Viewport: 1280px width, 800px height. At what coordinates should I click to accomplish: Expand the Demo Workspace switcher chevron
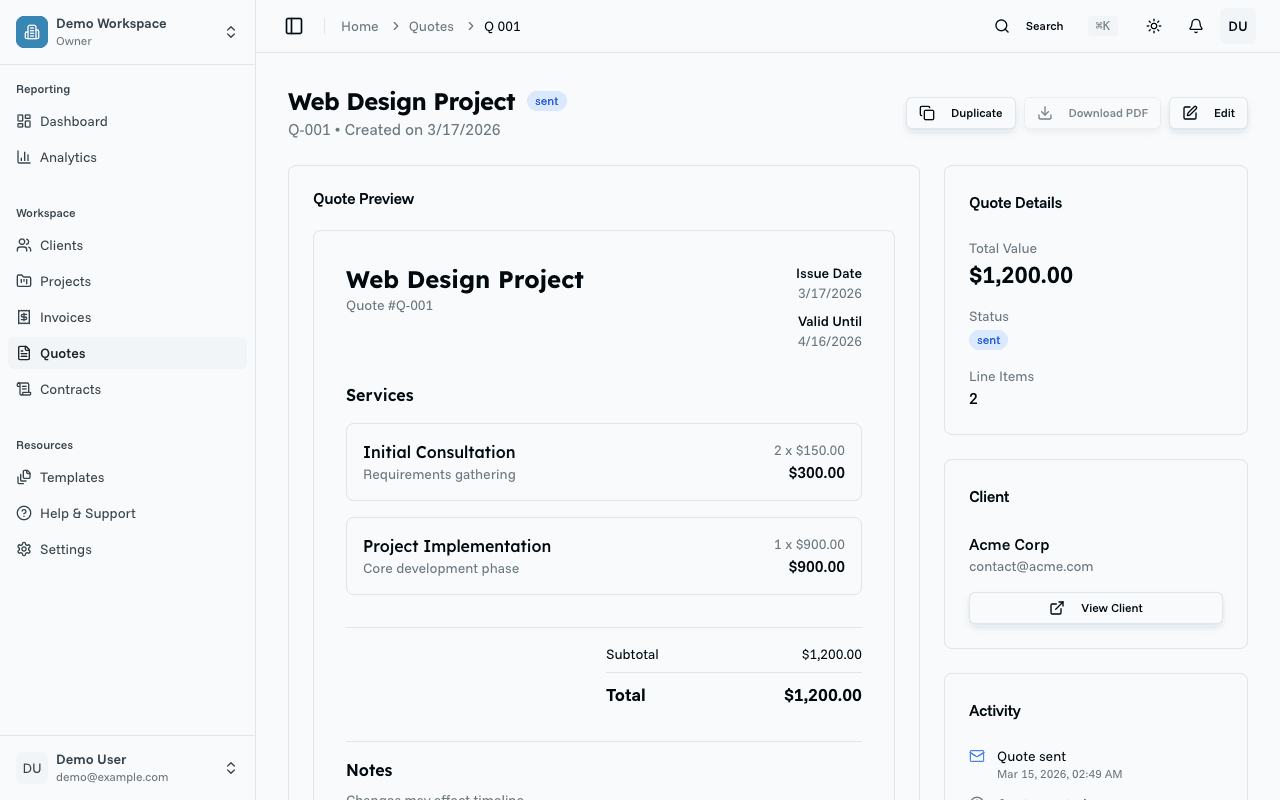(231, 32)
